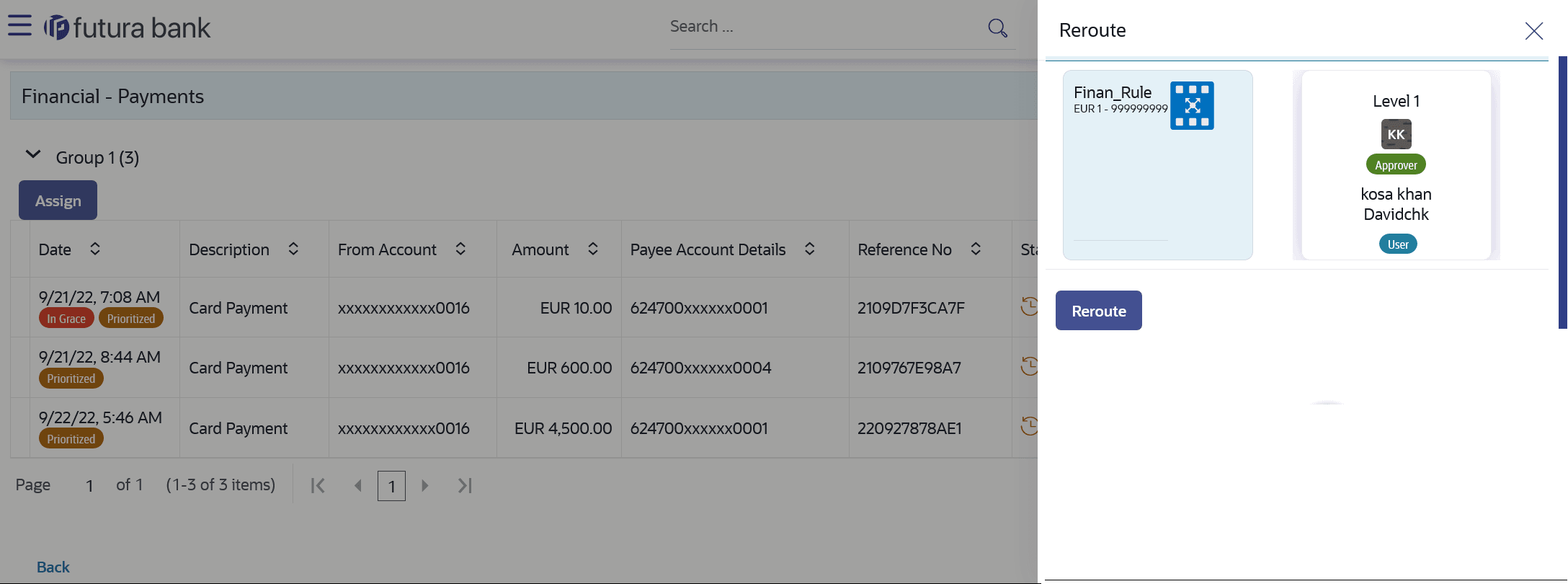This screenshot has width=1568, height=584.
Task: Go to the next page
Action: click(425, 486)
